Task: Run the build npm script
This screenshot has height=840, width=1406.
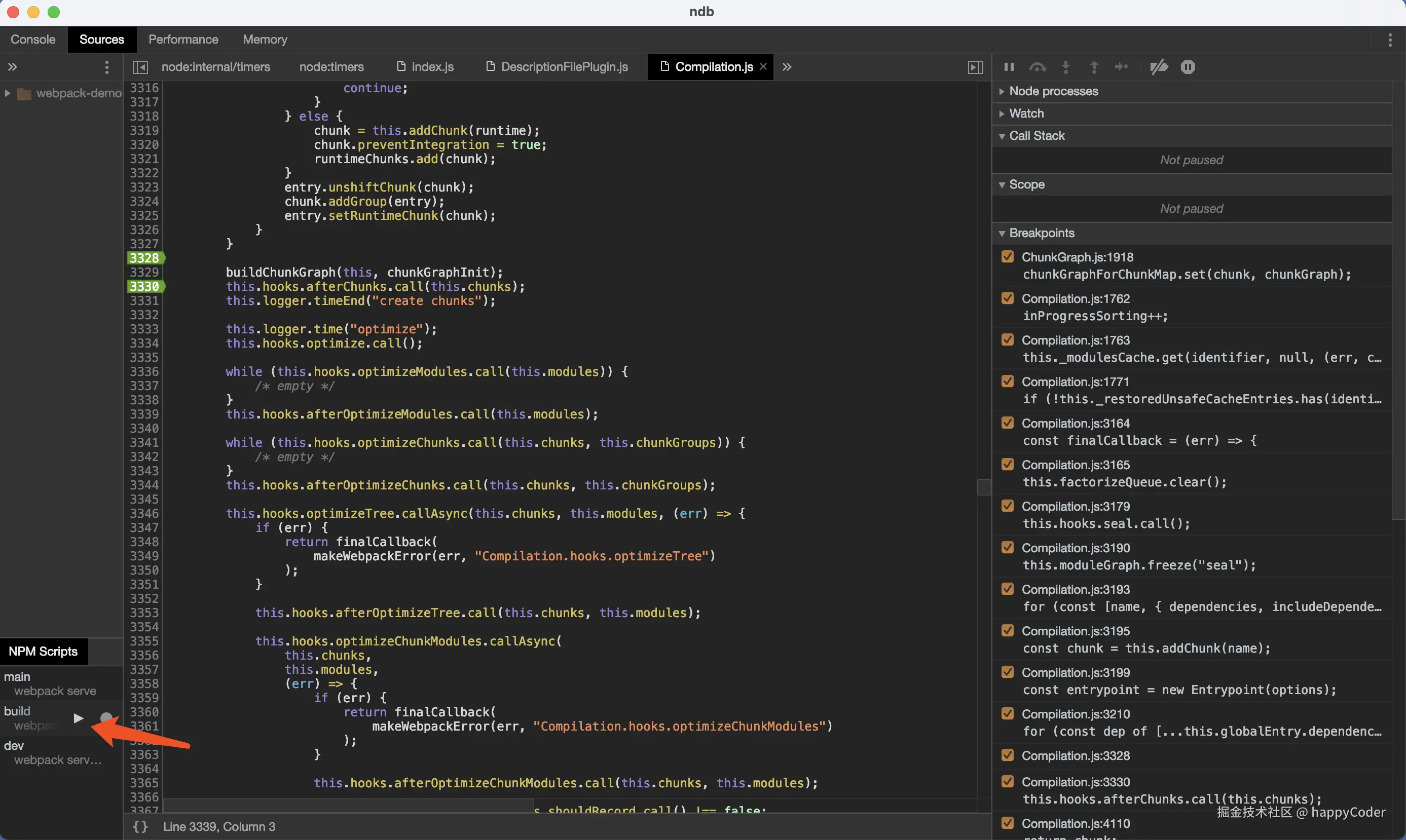Action: pos(79,718)
